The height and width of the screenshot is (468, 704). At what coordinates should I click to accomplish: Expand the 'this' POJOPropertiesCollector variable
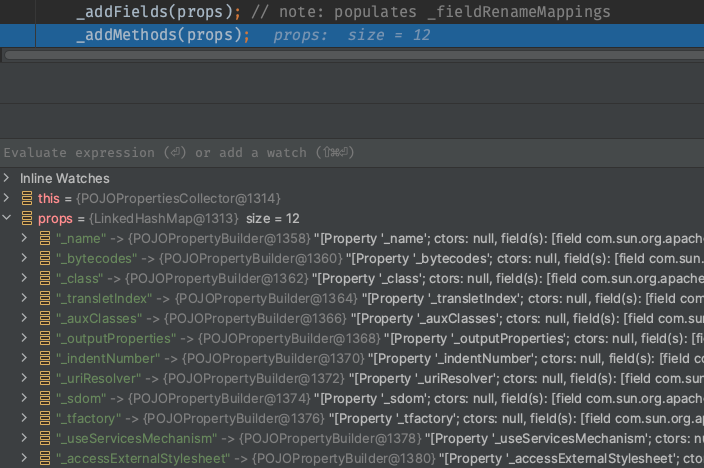tap(8, 198)
